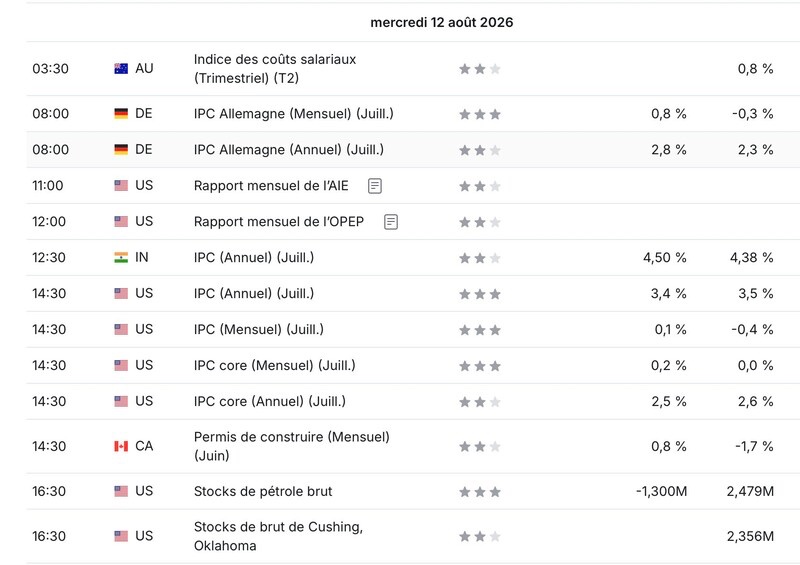This screenshot has width=800, height=565.
Task: Select the mercredi 12 août 2026 date header
Action: (441, 22)
